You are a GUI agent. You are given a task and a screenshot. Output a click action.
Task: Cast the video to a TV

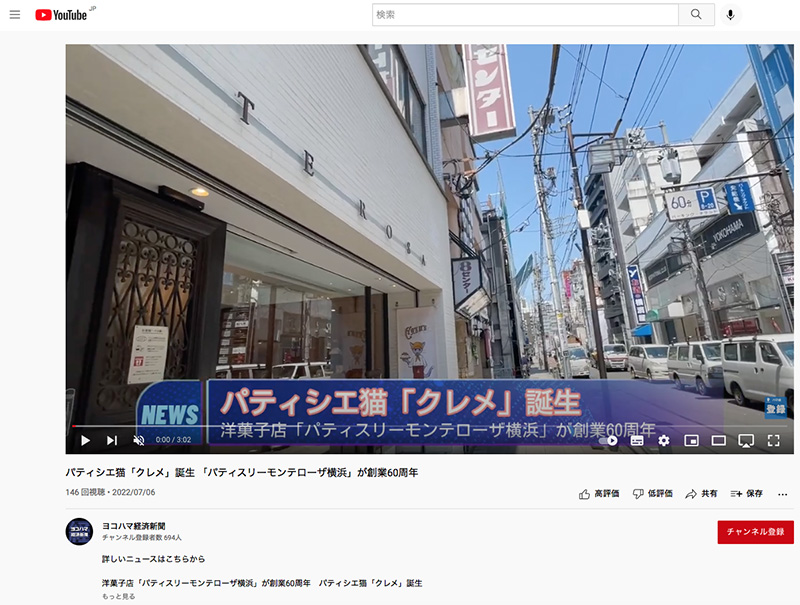(x=745, y=440)
